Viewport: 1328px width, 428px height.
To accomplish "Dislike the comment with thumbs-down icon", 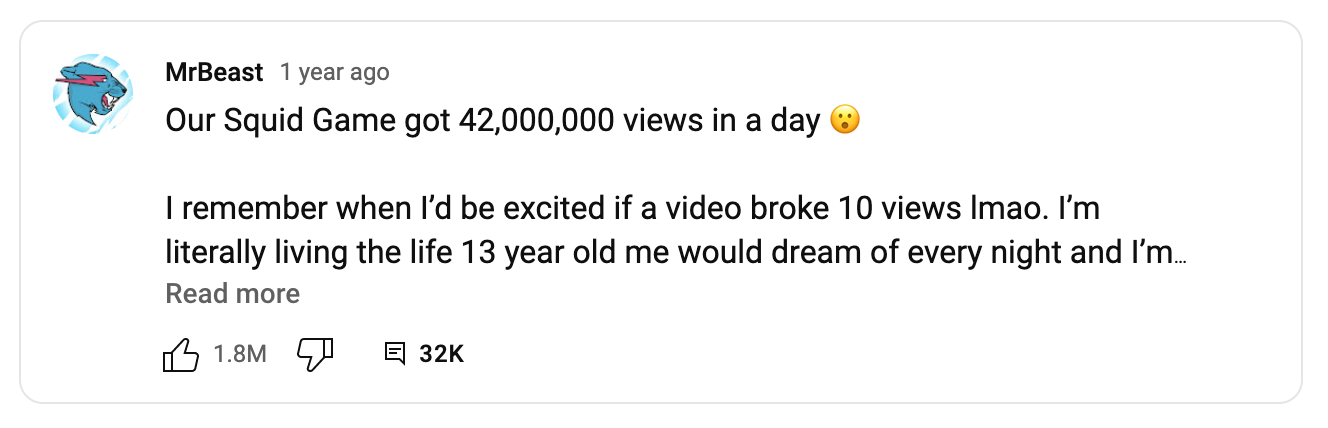I will coord(315,354).
